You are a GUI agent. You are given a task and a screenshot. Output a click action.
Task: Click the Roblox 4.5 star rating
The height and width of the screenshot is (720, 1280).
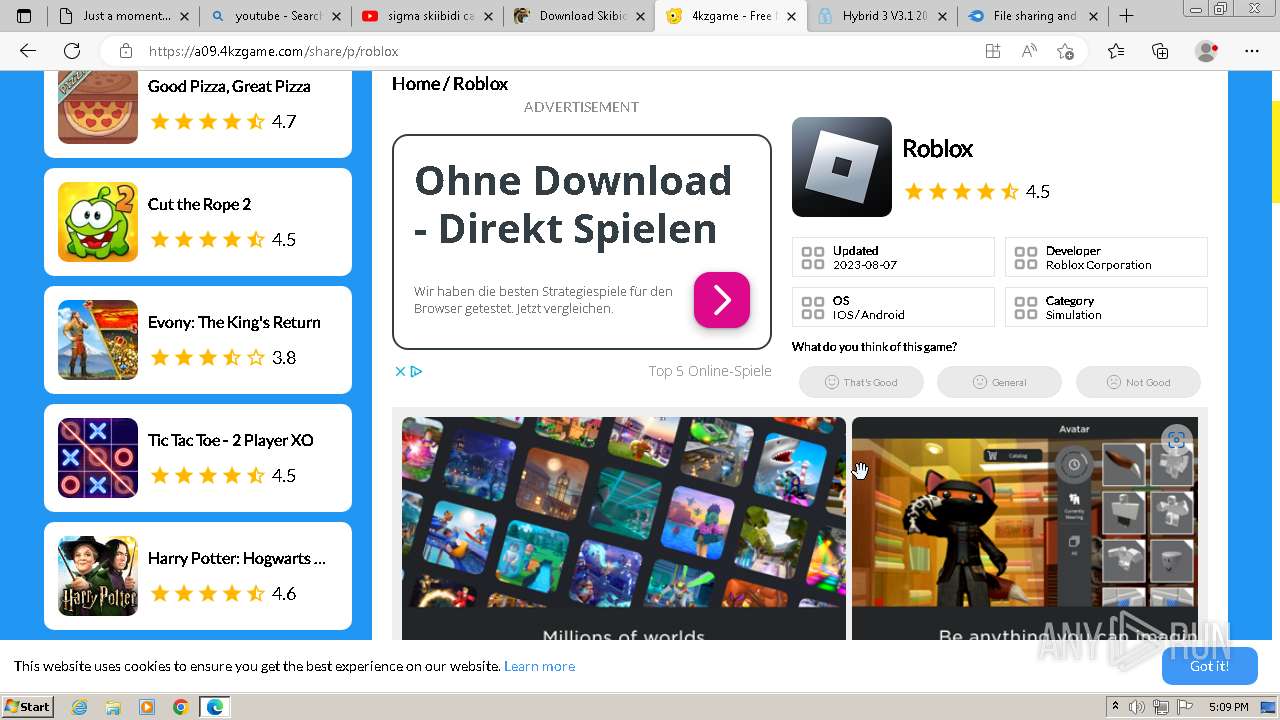tap(976, 191)
